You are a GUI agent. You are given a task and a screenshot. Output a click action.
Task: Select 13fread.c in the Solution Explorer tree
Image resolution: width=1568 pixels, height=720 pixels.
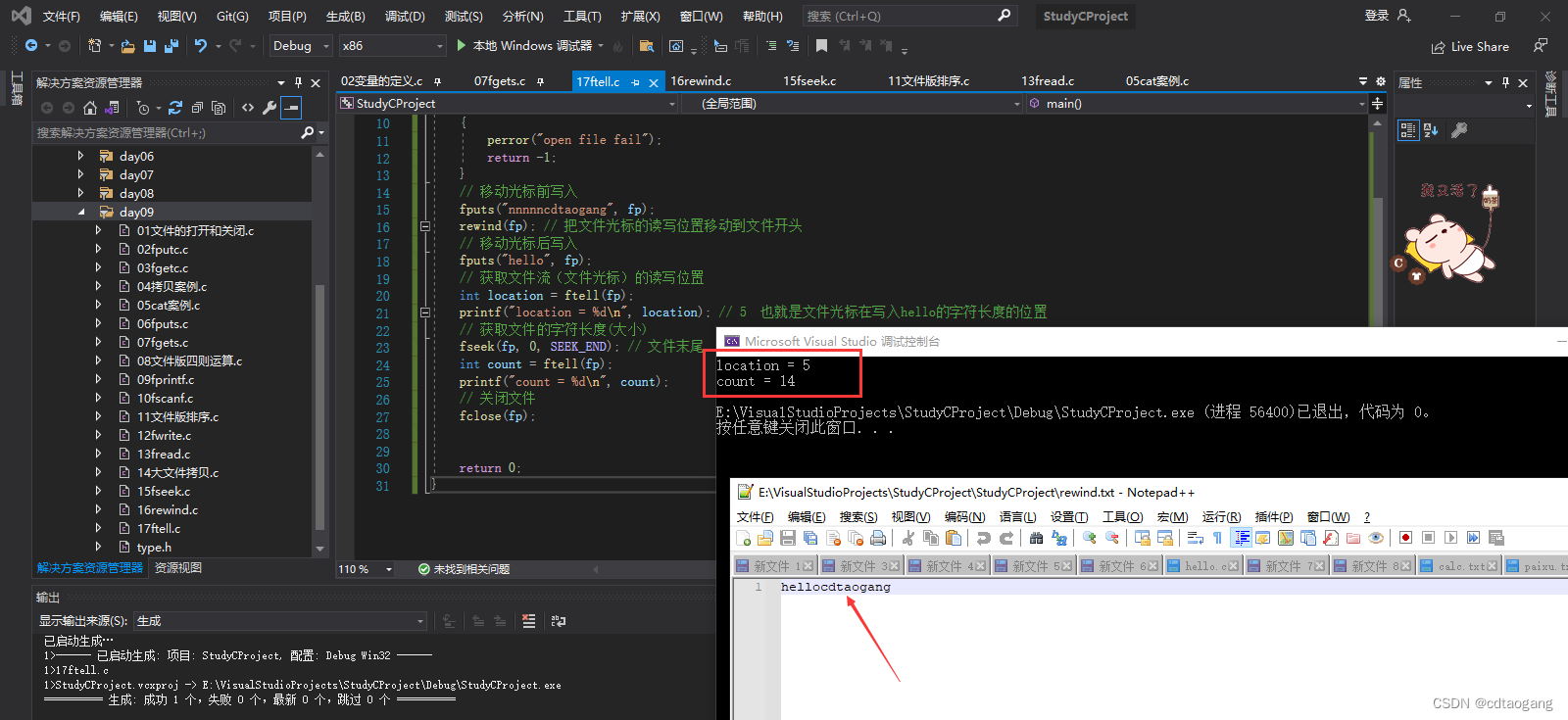[164, 454]
